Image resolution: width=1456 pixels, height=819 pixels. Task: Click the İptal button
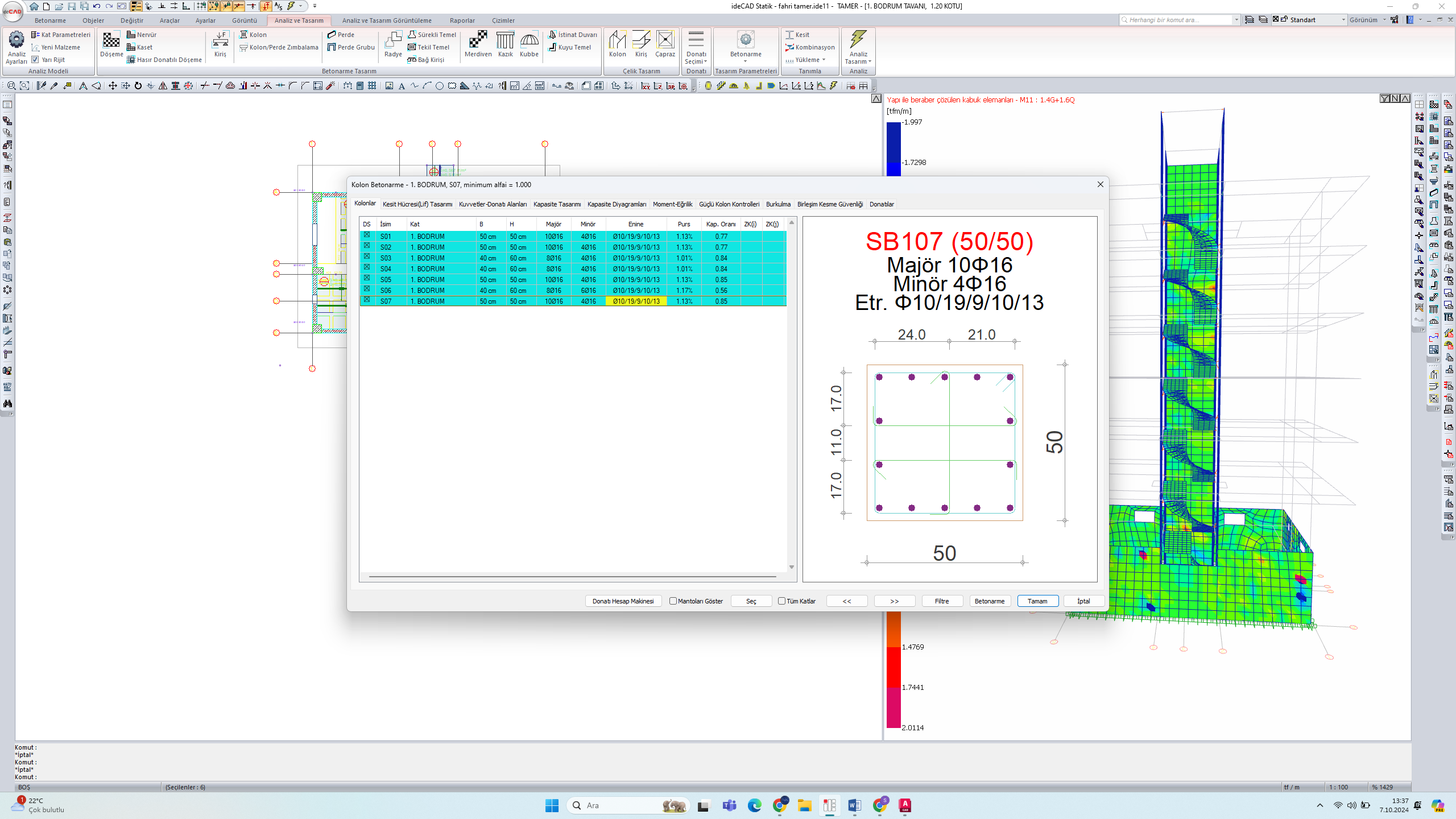point(1084,601)
